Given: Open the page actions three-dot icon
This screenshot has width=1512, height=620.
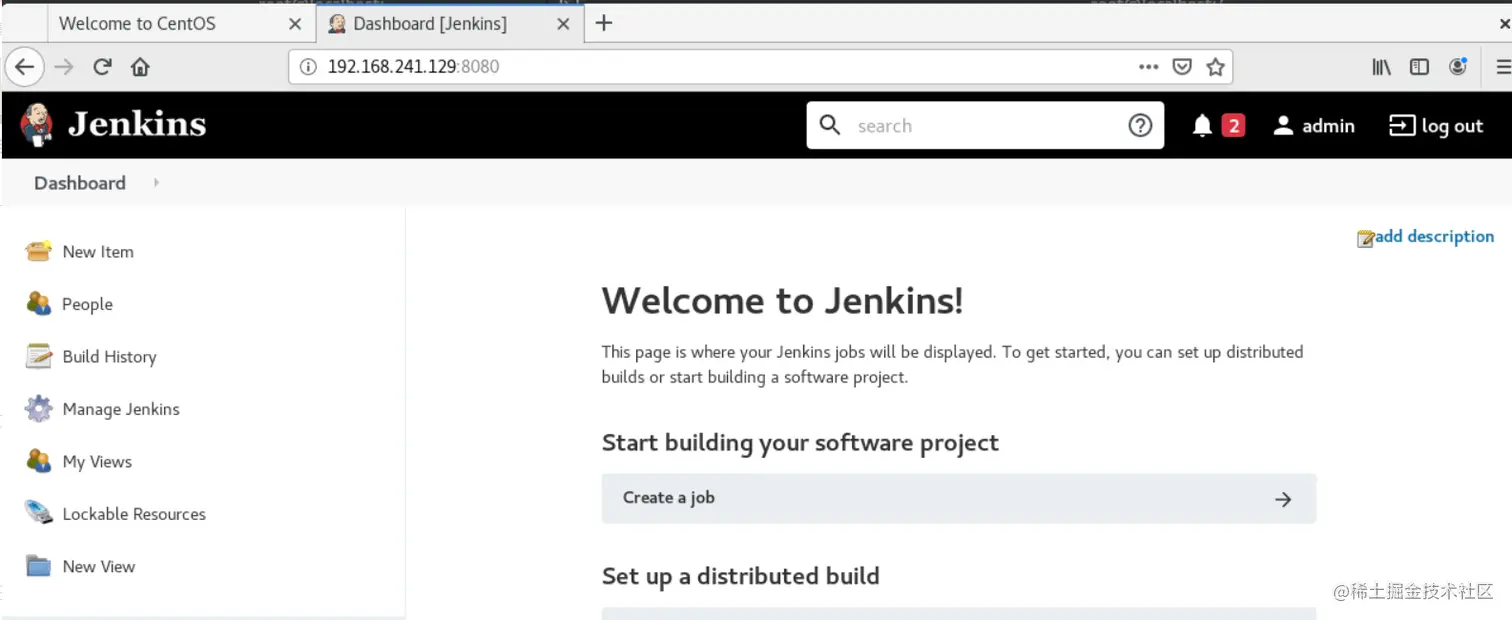Looking at the screenshot, I should click(1148, 67).
